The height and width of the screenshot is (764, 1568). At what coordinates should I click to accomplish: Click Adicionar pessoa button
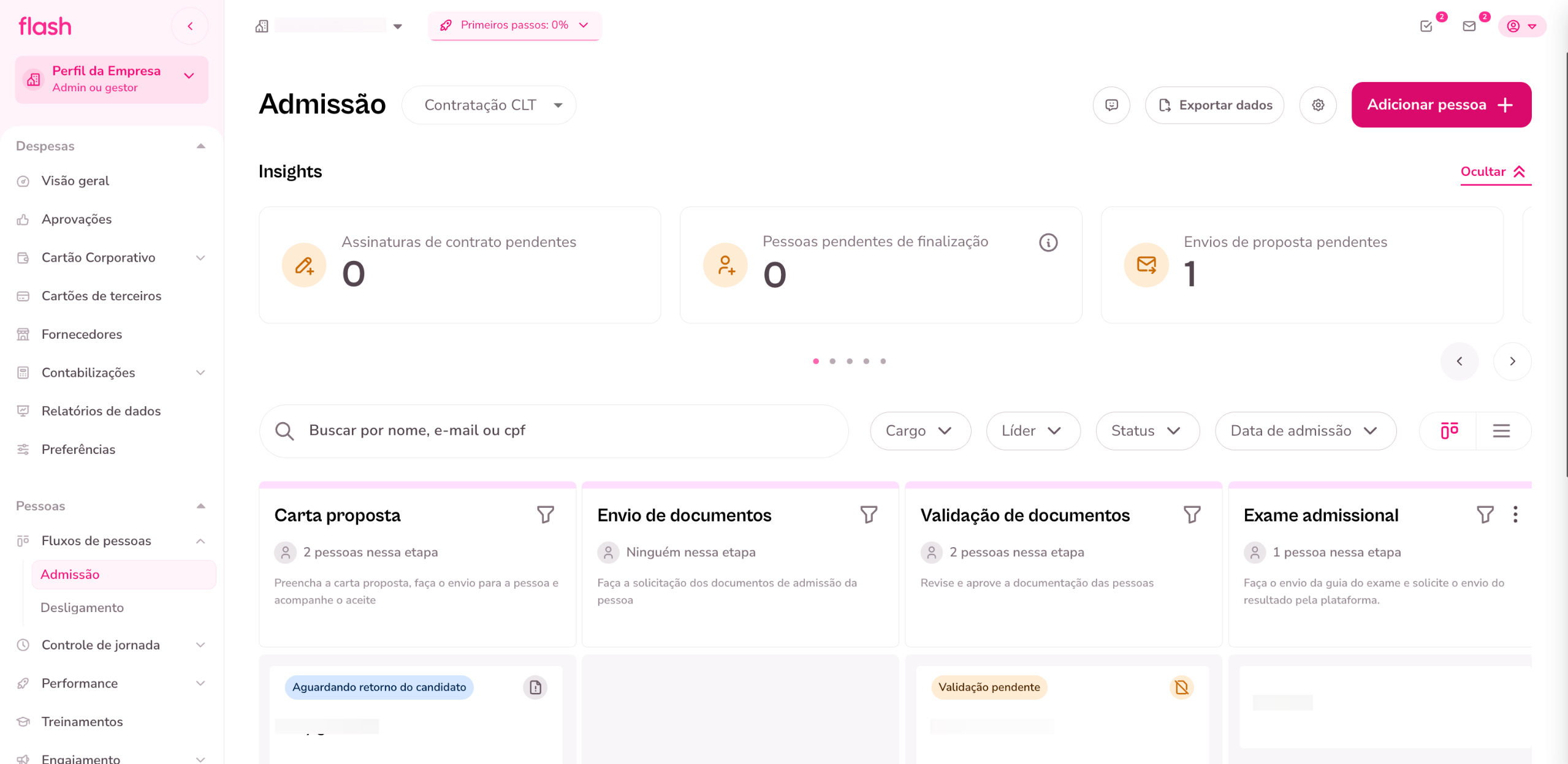(1441, 105)
